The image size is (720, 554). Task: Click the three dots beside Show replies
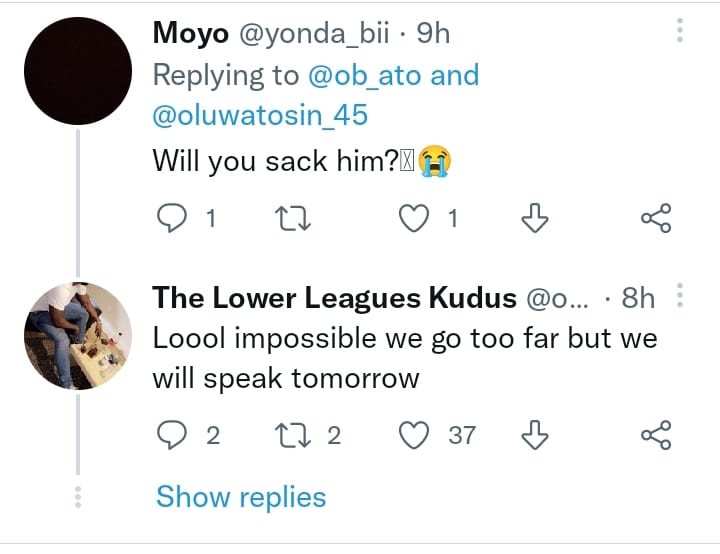(x=78, y=497)
